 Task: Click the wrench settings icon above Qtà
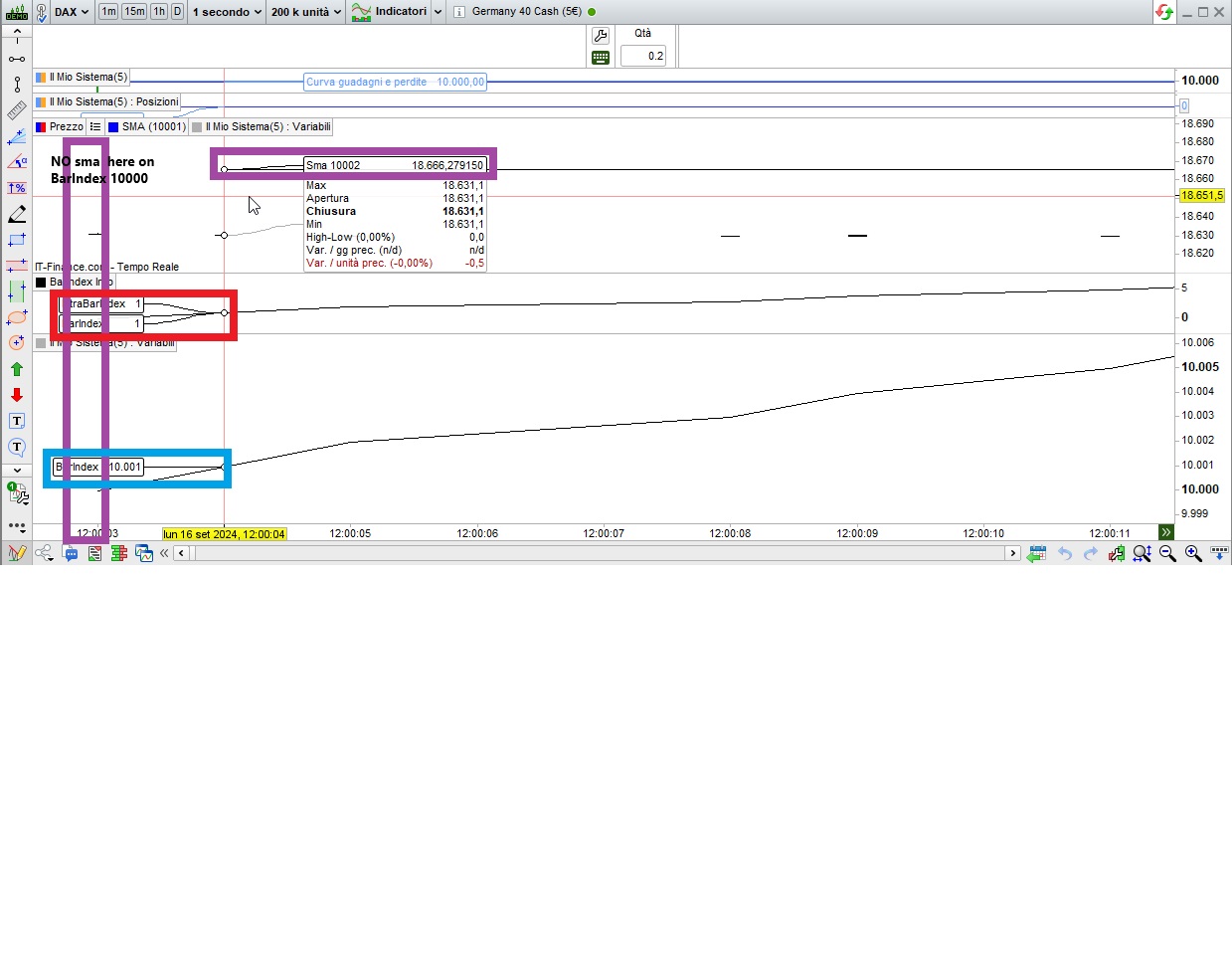tap(601, 36)
